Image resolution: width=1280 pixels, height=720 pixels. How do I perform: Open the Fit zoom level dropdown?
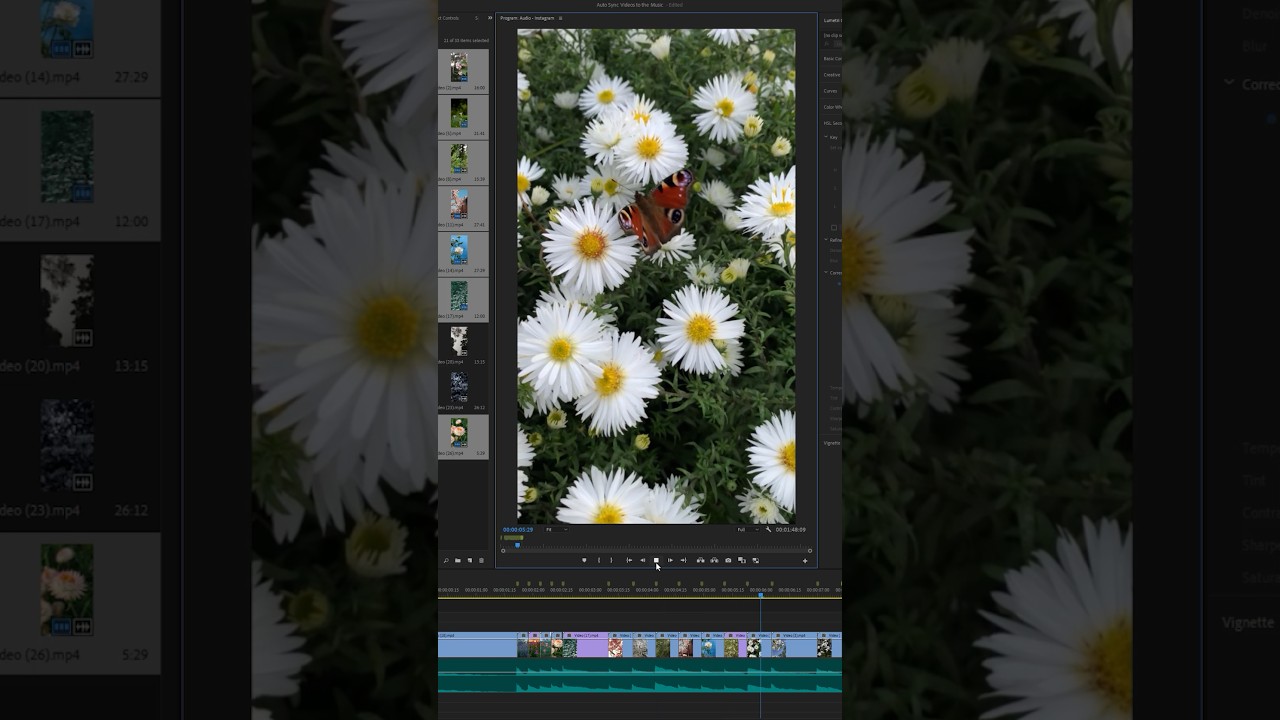pyautogui.click(x=557, y=529)
